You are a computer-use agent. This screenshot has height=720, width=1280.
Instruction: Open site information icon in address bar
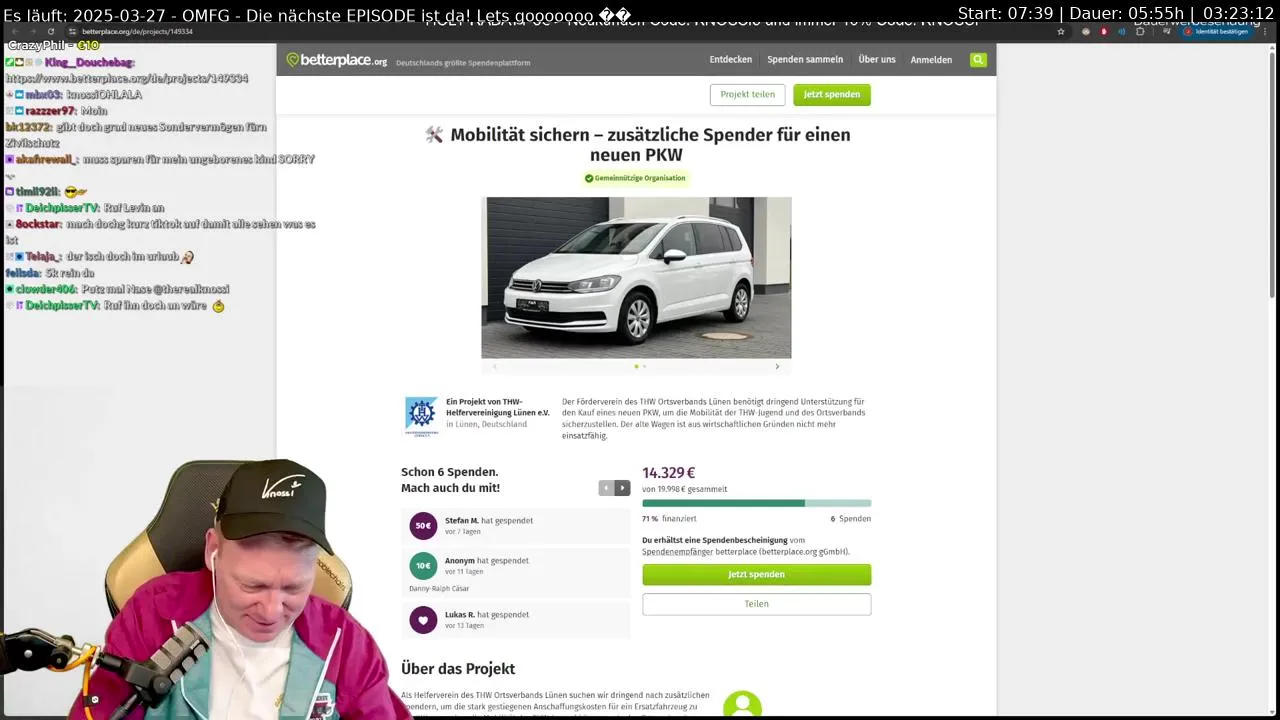point(72,31)
